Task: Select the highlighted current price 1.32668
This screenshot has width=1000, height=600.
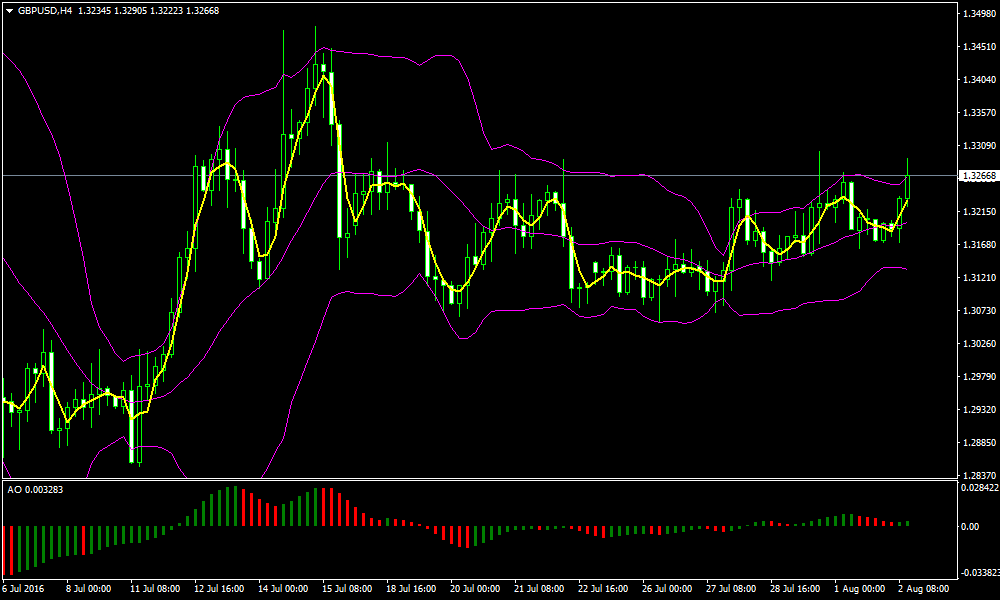Action: (x=979, y=176)
